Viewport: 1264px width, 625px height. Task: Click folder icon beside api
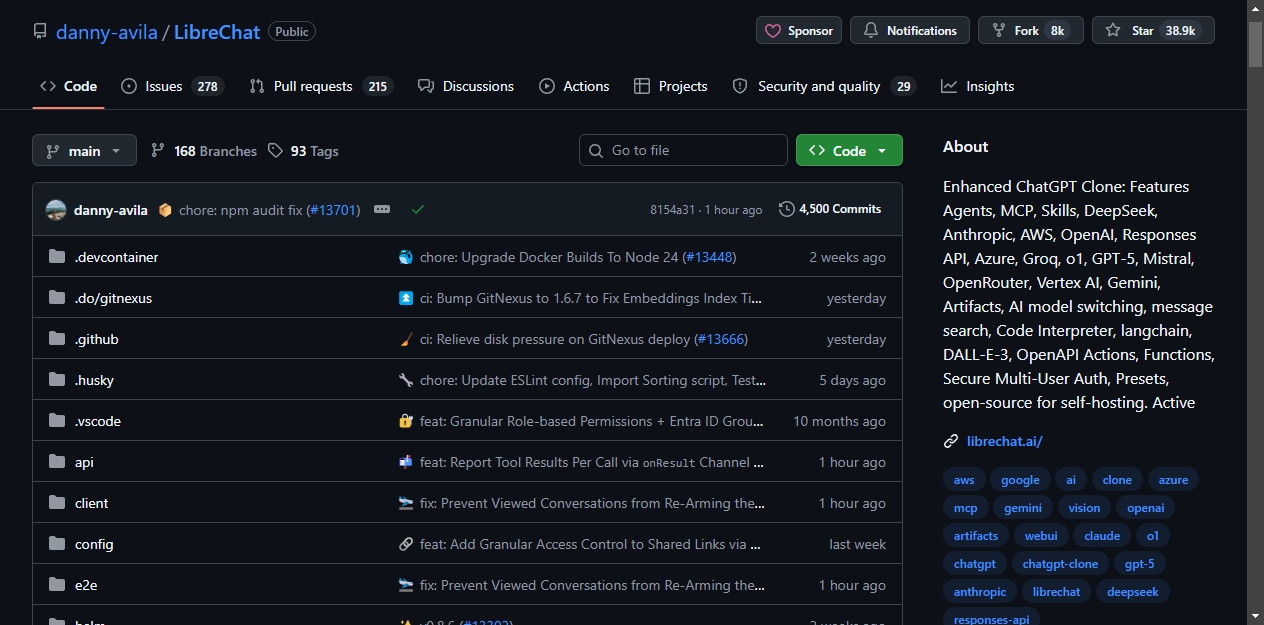click(56, 462)
